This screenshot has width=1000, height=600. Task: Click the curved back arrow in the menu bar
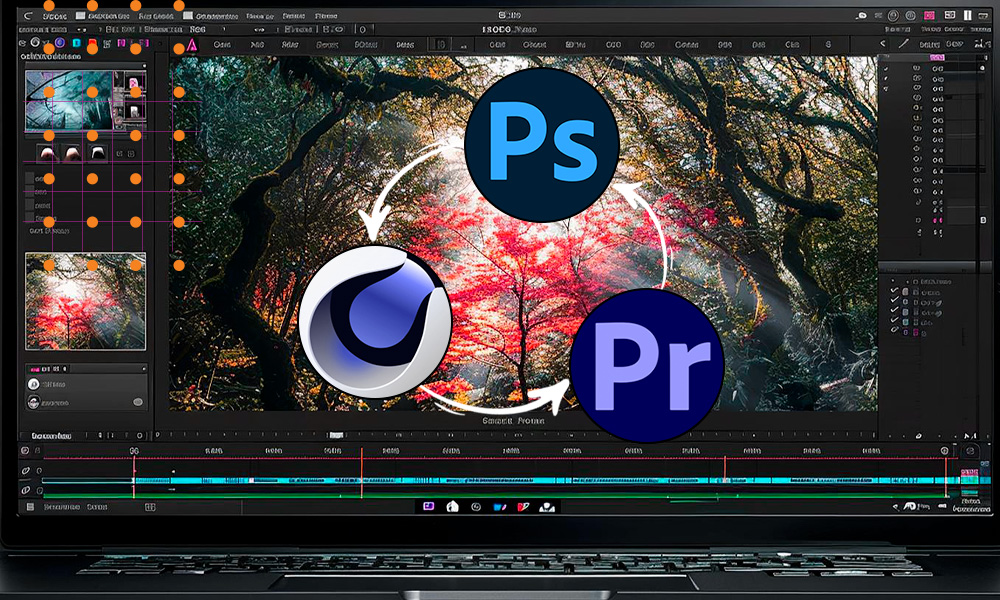click(x=28, y=15)
